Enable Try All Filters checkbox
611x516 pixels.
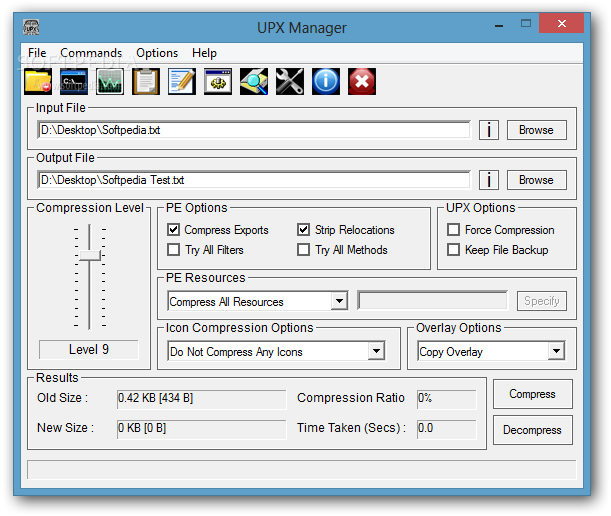coord(173,249)
